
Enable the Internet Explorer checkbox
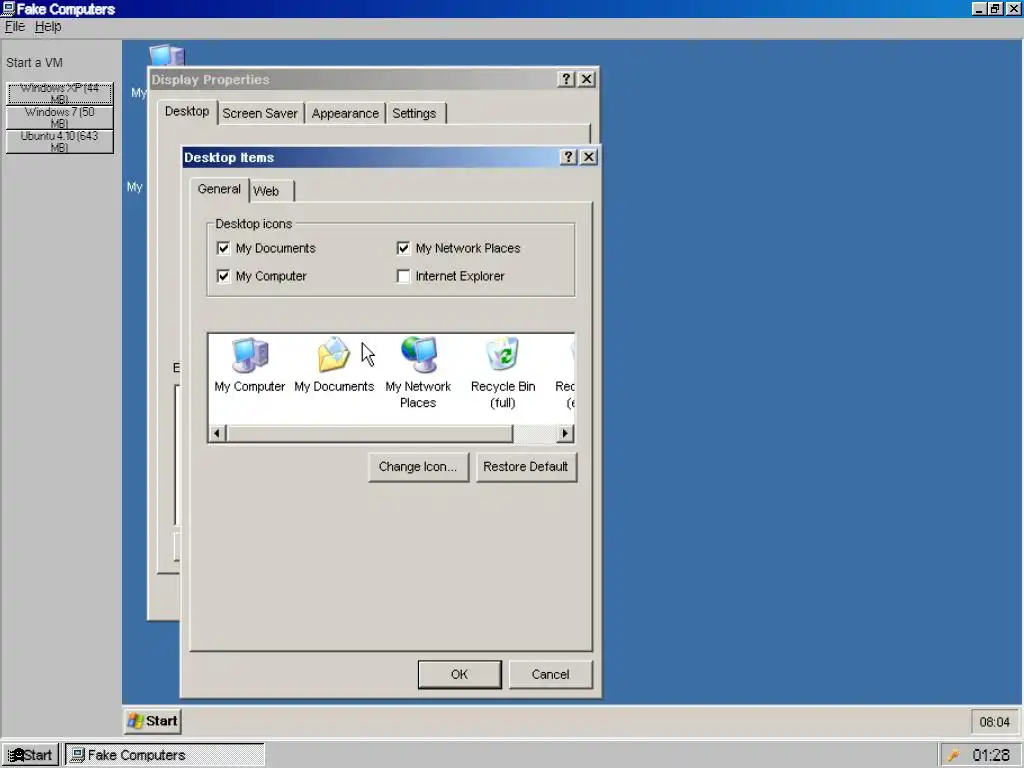click(x=404, y=276)
